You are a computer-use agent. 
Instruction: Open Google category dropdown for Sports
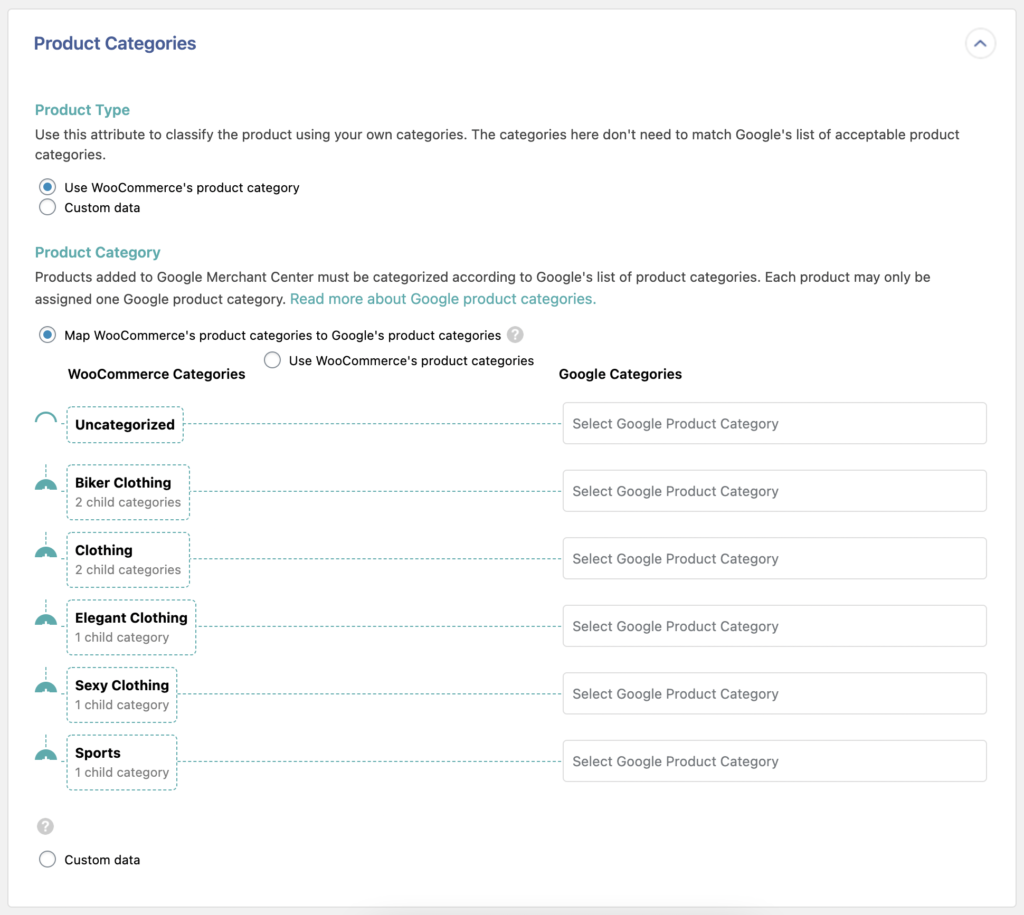(774, 761)
